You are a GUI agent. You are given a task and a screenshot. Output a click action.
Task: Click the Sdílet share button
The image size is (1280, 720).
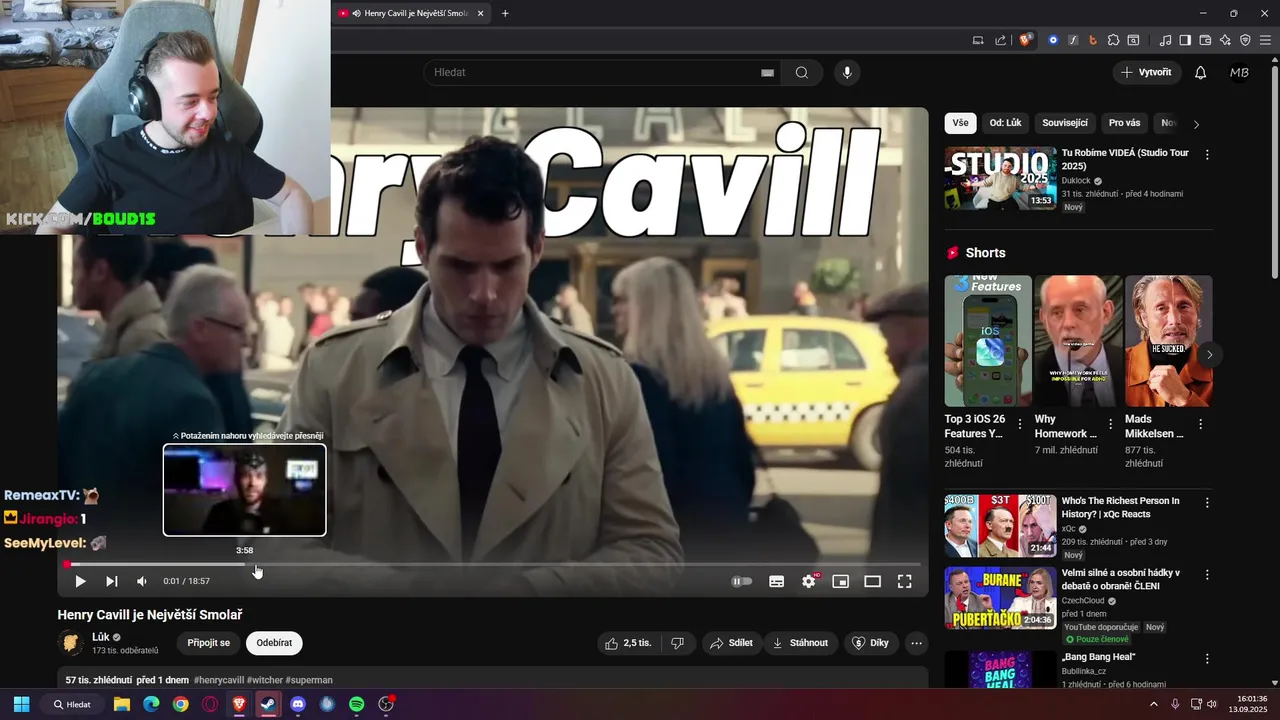pos(731,643)
